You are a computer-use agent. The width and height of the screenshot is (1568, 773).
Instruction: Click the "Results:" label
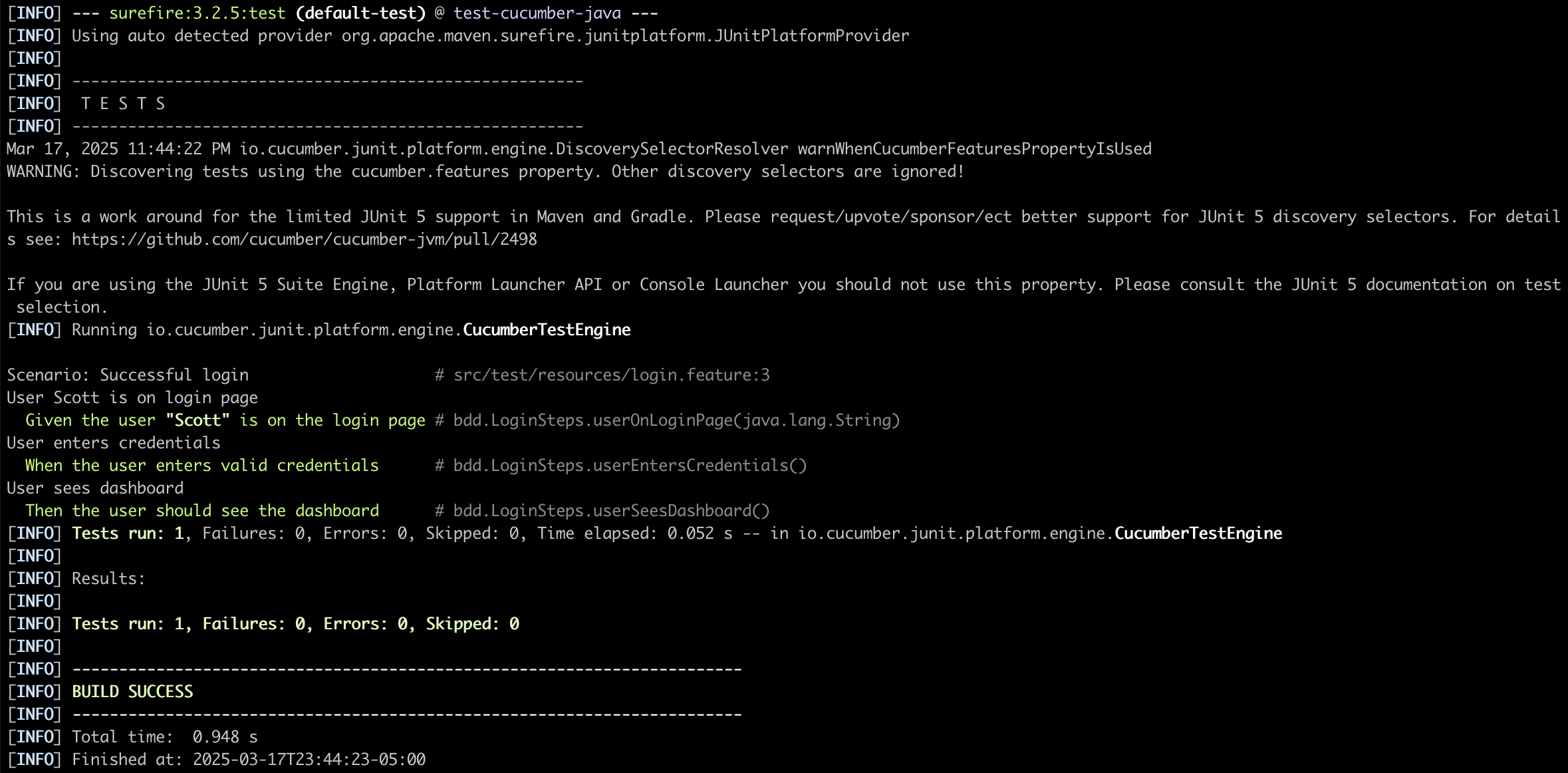click(x=108, y=579)
